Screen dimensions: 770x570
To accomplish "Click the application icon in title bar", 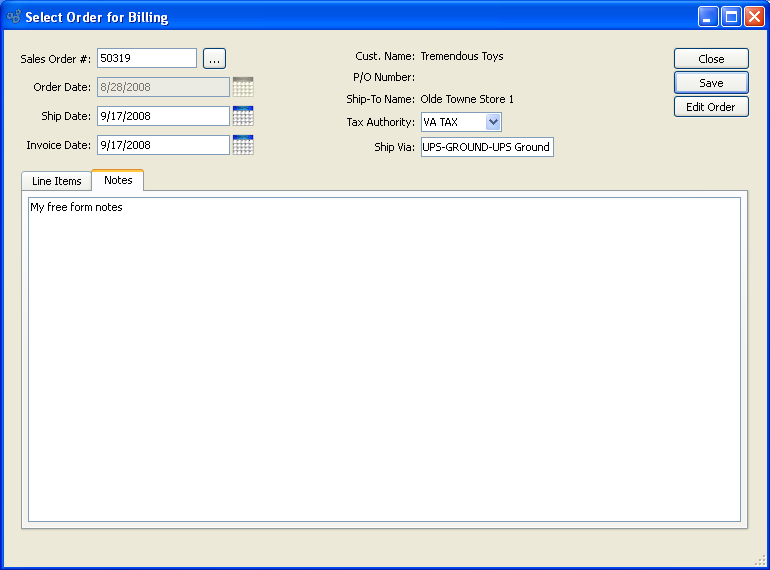I will pyautogui.click(x=14, y=17).
